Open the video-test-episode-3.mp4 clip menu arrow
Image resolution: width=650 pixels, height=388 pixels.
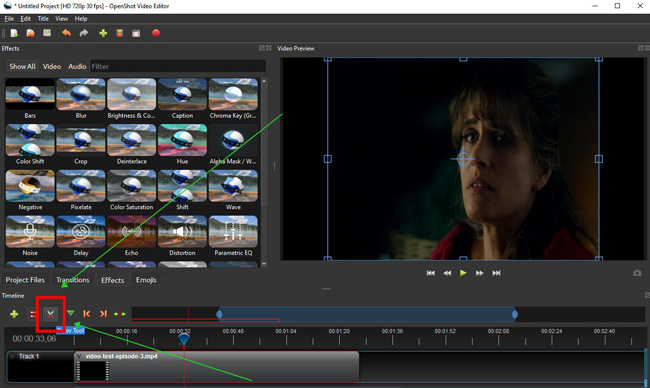[x=80, y=356]
